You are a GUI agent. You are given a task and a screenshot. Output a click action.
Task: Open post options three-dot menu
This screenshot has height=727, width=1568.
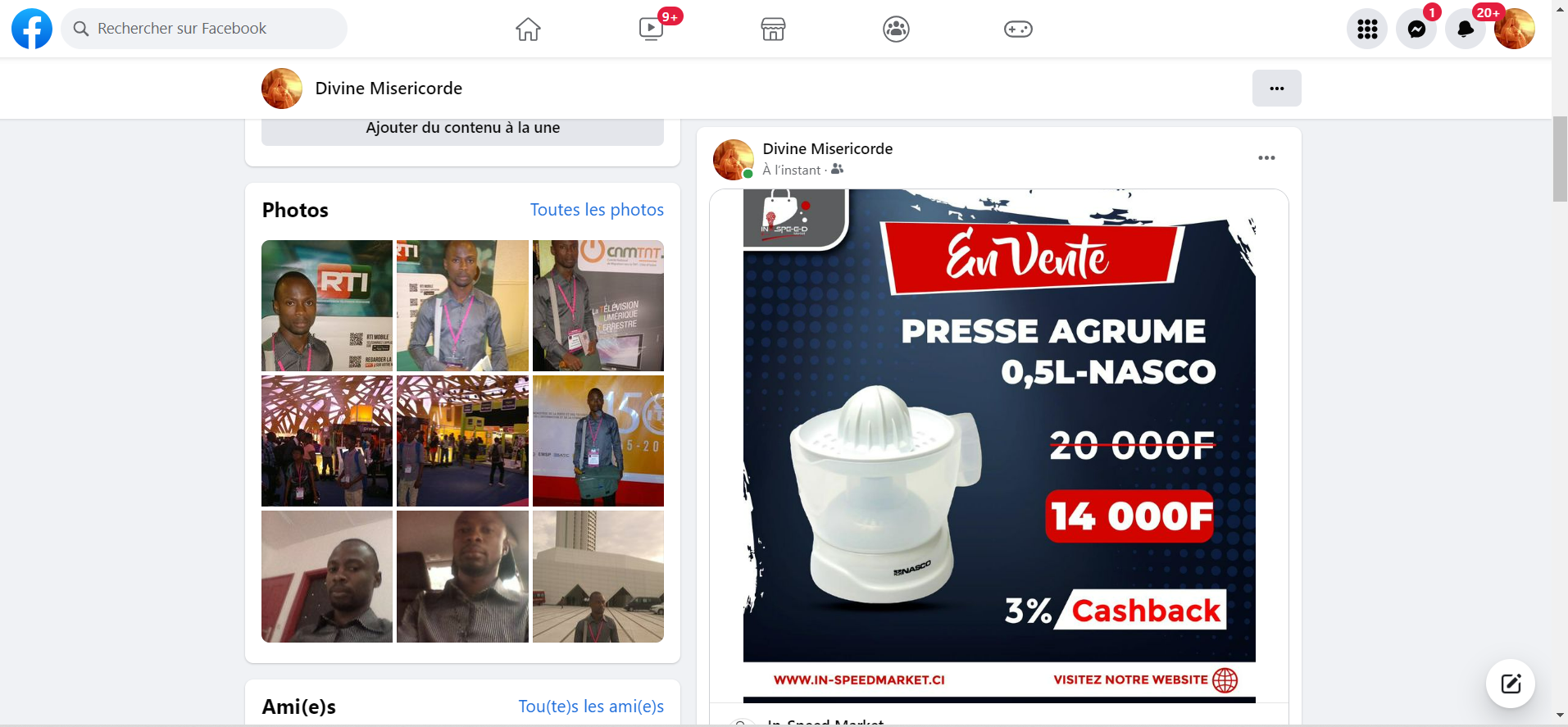[1266, 158]
